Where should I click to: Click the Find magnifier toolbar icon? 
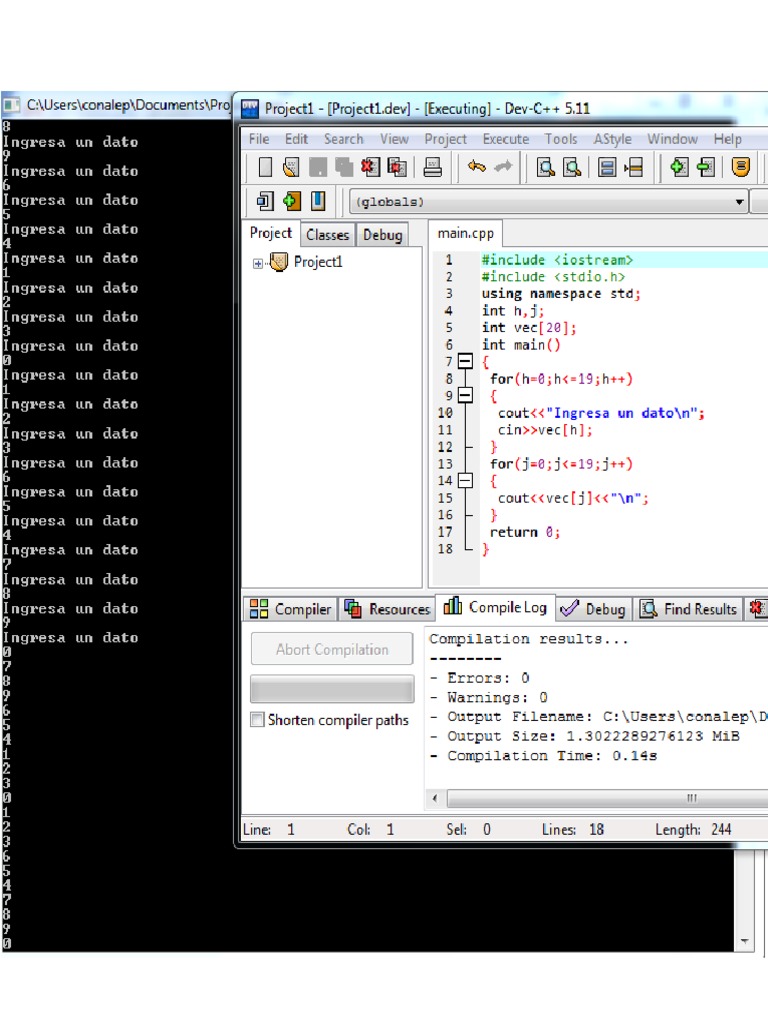click(546, 168)
